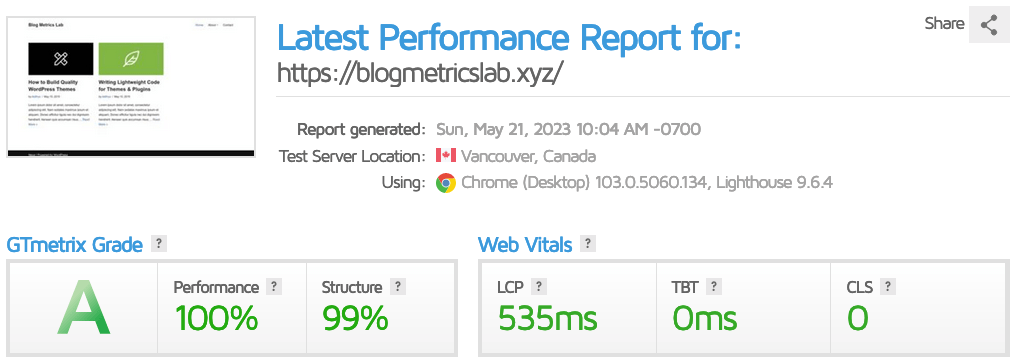Open the site screenshot thumbnail
Screen dimensions: 1018x364
coord(131,87)
